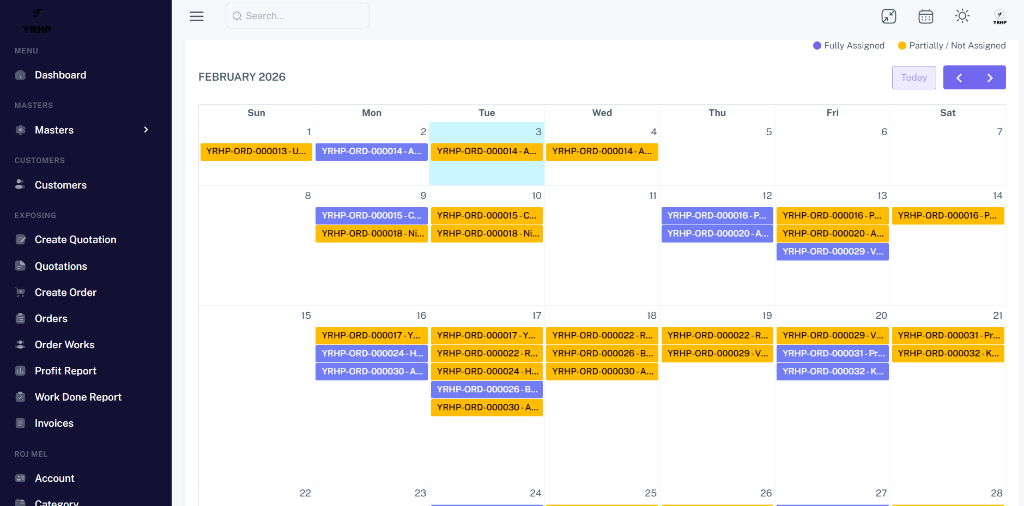
Task: Click the Orders clipboard icon
Action: (20, 318)
